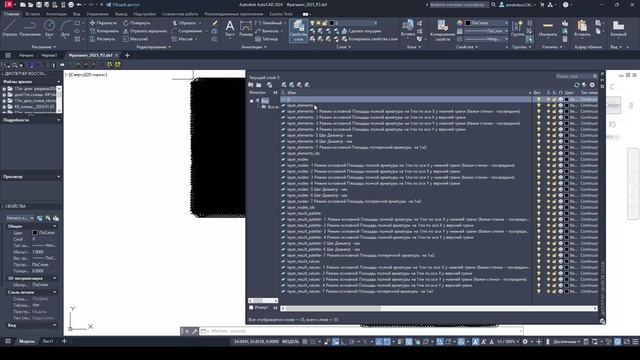Switch to the Вставка ribbon tab
This screenshot has width=640, height=360.
click(33, 14)
